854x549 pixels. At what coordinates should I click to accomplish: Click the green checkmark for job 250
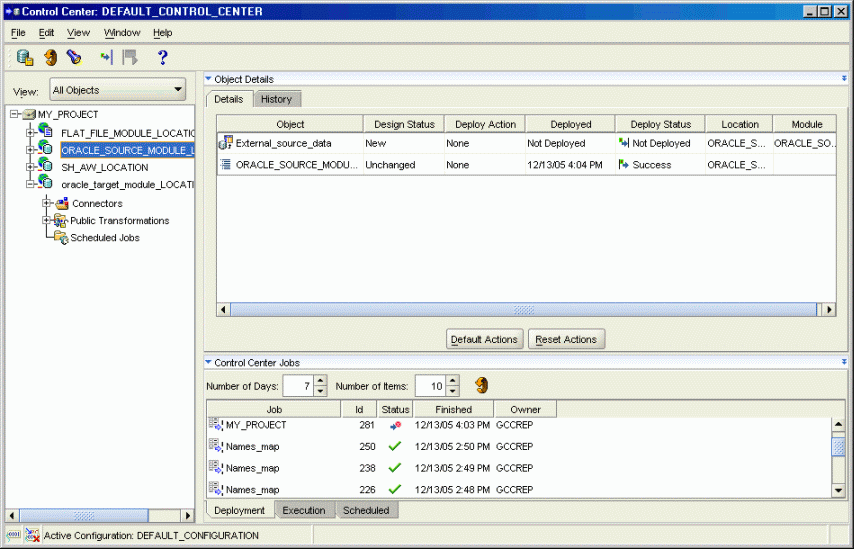[x=395, y=446]
